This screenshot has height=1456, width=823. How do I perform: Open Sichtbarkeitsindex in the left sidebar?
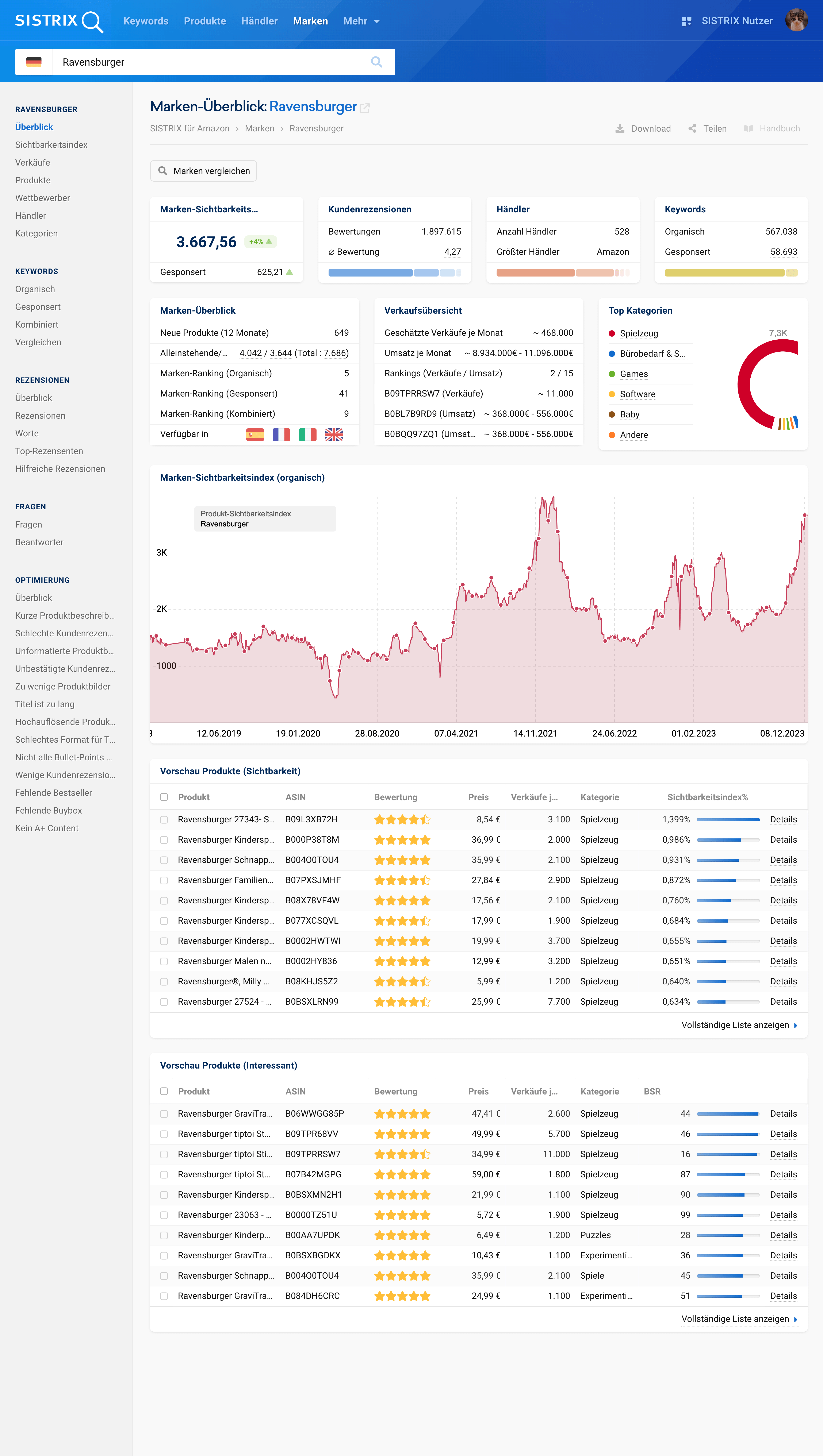coord(51,145)
